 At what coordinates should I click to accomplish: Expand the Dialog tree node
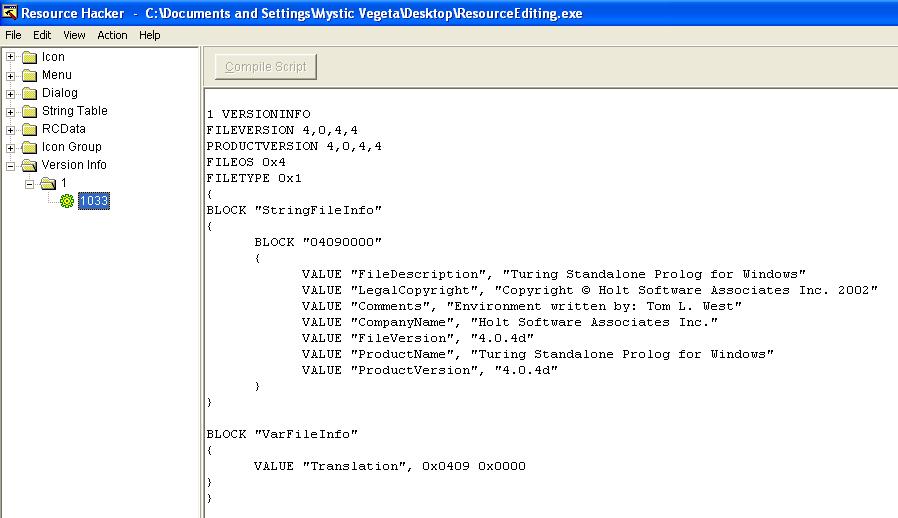coord(10,93)
